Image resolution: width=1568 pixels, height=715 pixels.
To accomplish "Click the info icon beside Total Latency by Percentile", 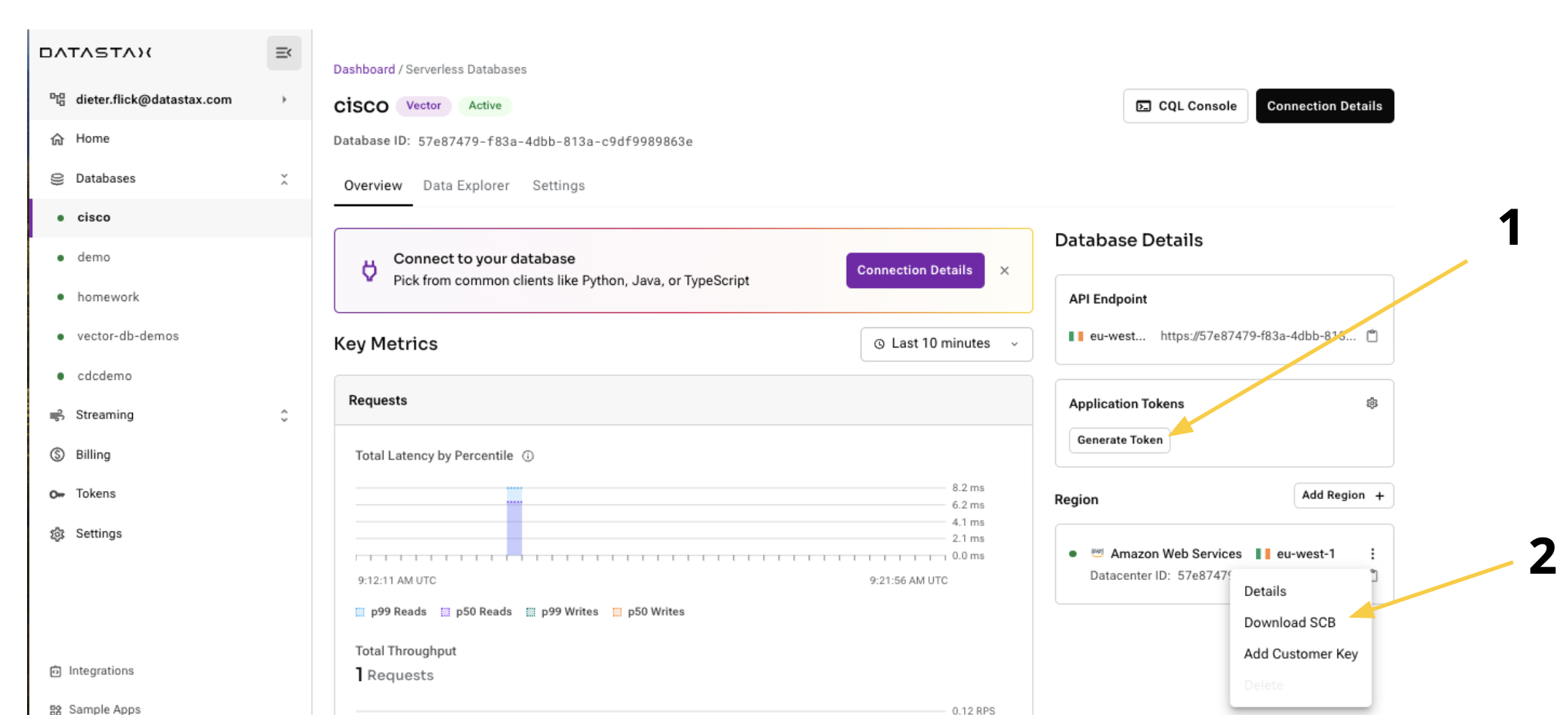I will pyautogui.click(x=528, y=456).
